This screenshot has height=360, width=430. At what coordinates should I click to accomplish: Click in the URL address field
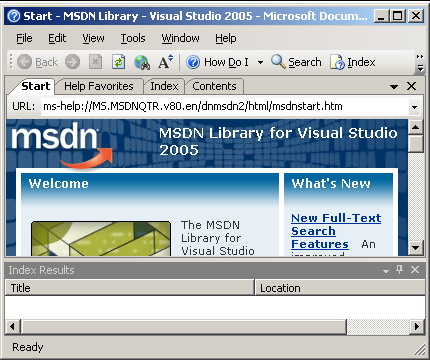tap(225, 107)
